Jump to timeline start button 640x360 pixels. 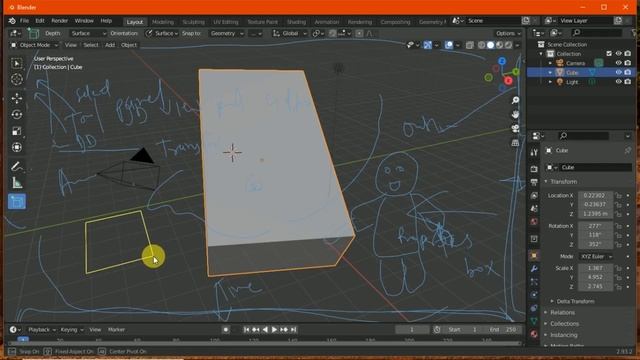click(246, 330)
